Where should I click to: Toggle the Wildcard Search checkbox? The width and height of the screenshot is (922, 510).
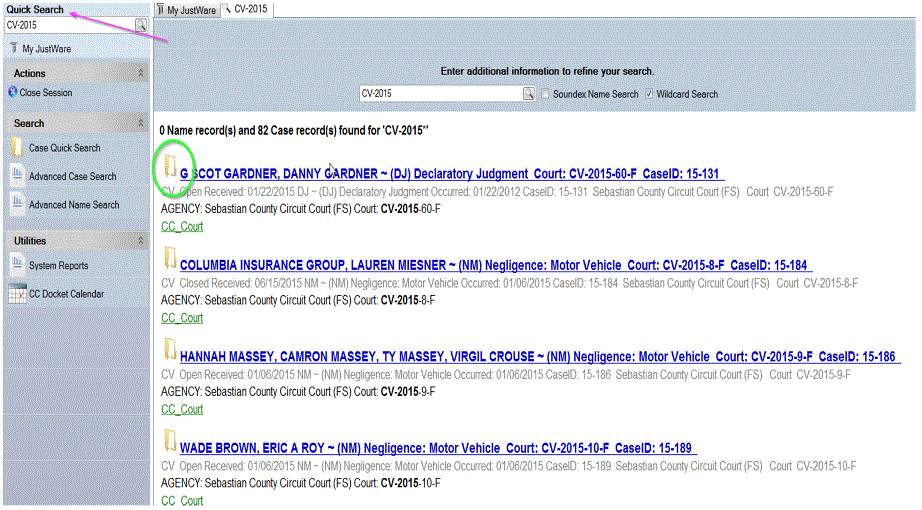pos(650,94)
